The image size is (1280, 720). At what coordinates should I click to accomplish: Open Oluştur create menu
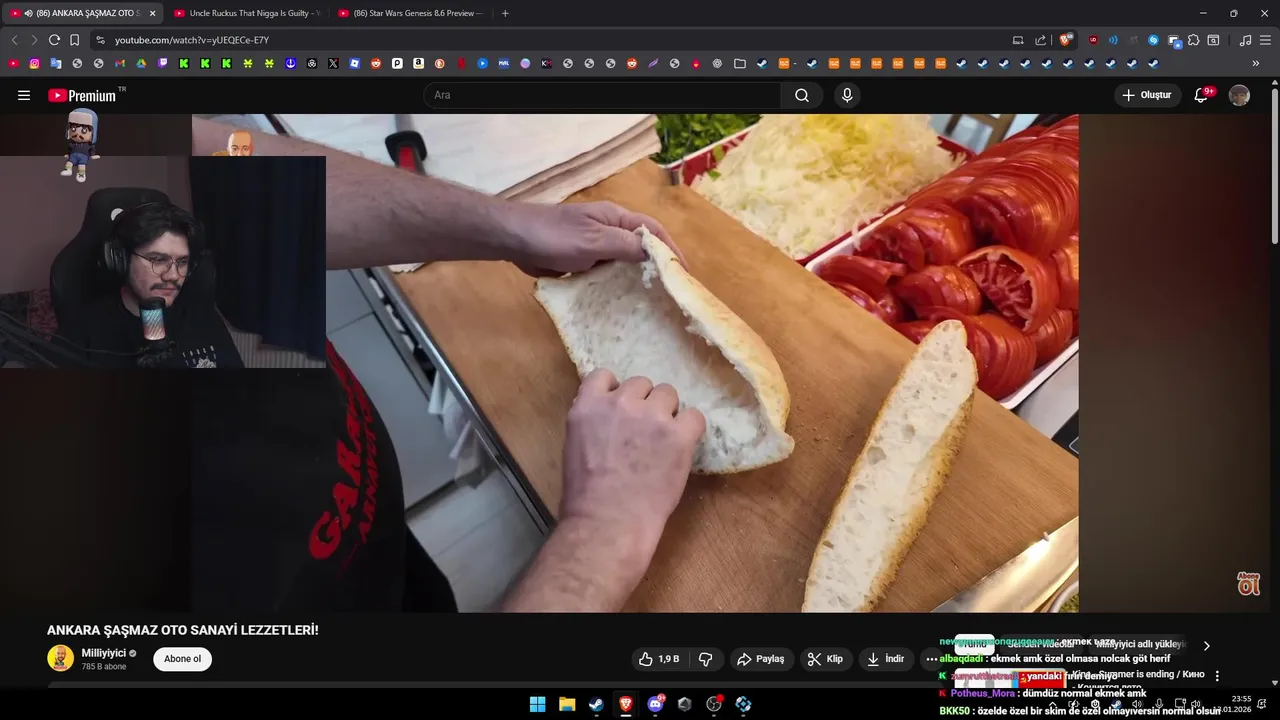1147,95
